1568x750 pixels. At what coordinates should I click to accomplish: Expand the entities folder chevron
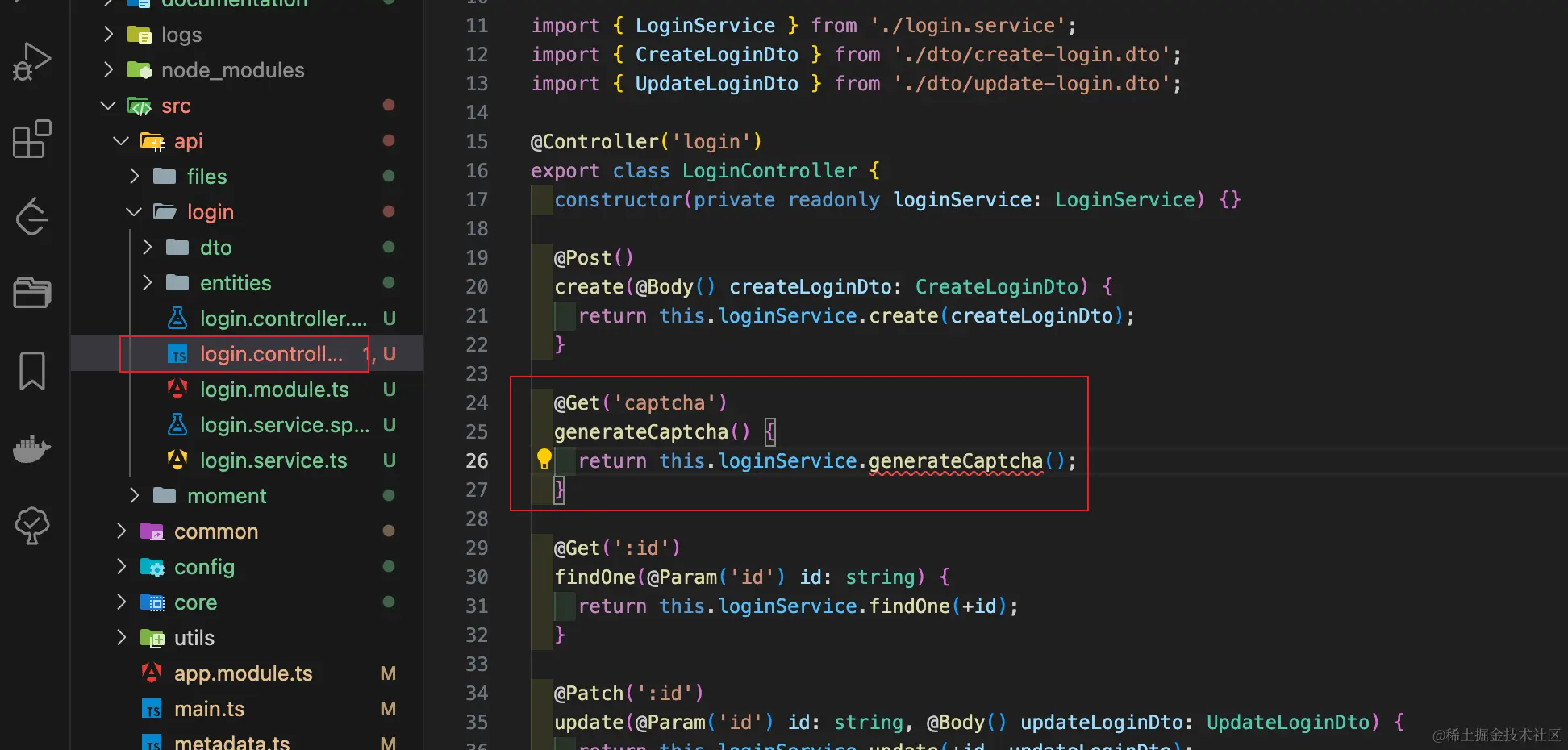tap(147, 282)
